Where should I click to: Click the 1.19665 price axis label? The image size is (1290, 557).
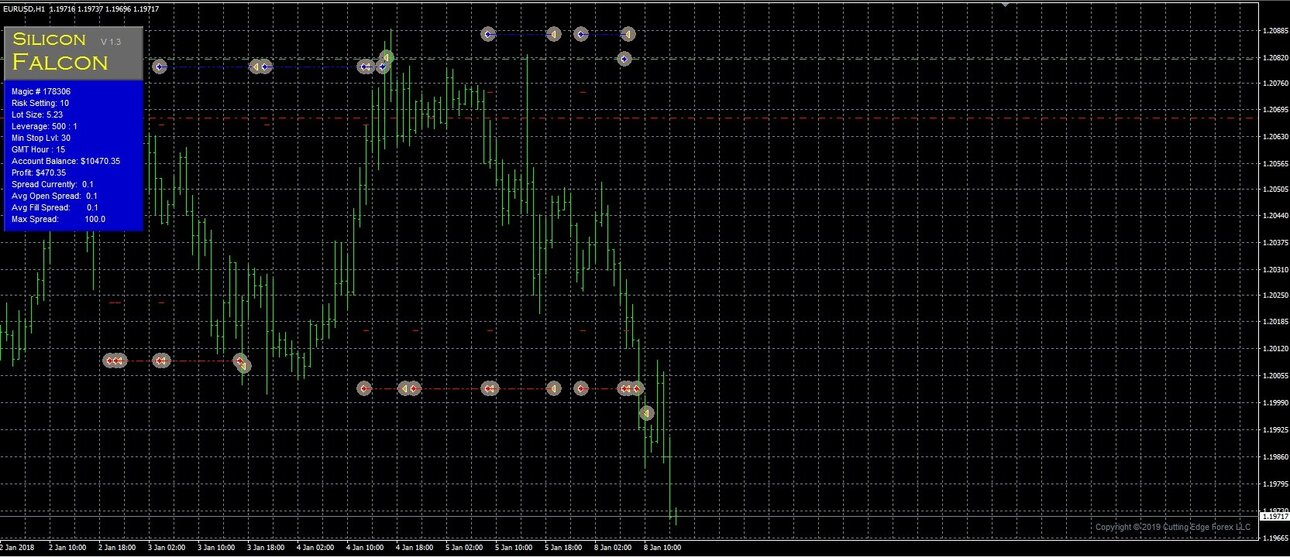pyautogui.click(x=1275, y=538)
